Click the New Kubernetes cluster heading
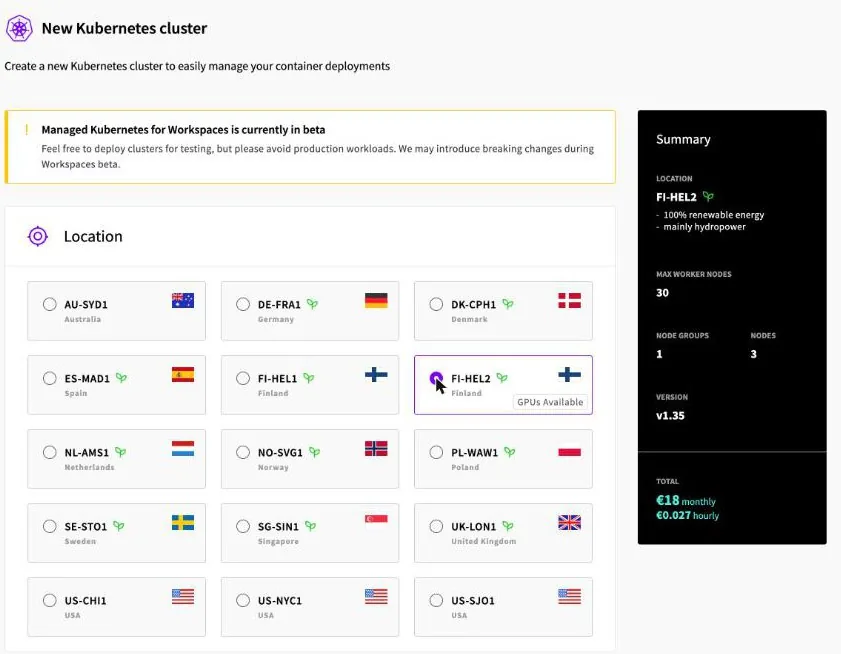The image size is (841, 654). 124,28
